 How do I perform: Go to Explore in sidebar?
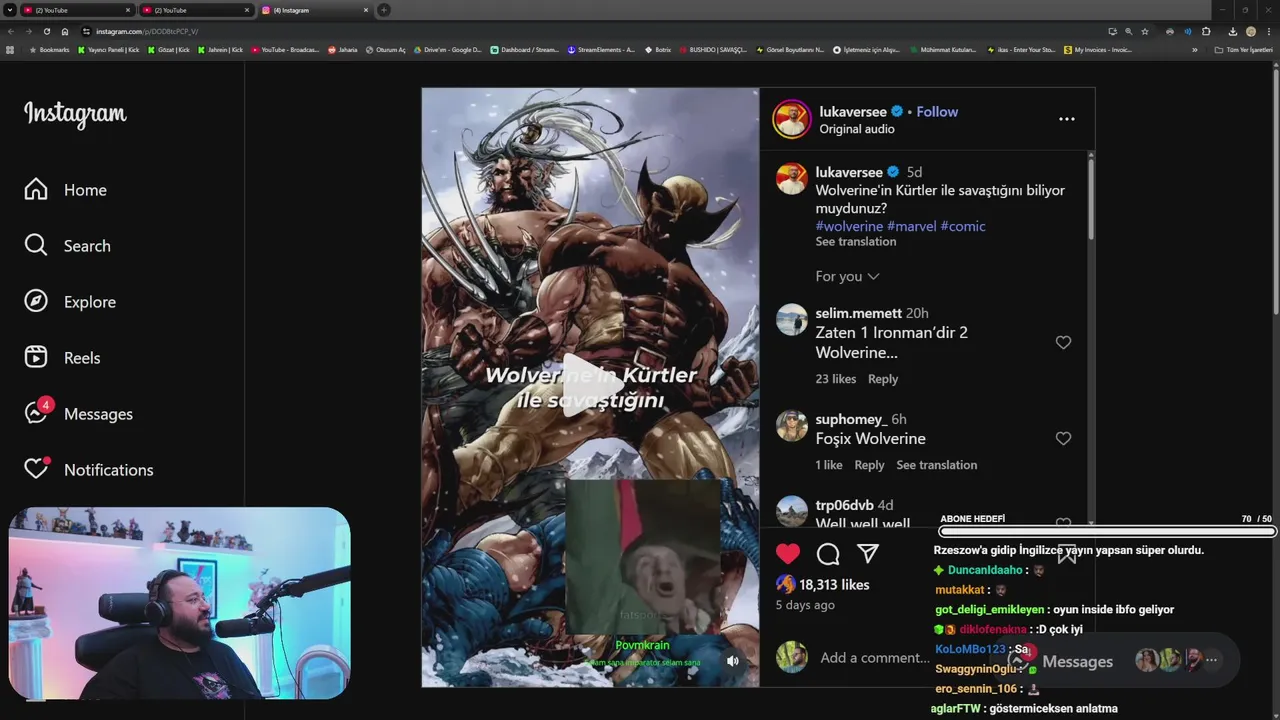(x=70, y=302)
